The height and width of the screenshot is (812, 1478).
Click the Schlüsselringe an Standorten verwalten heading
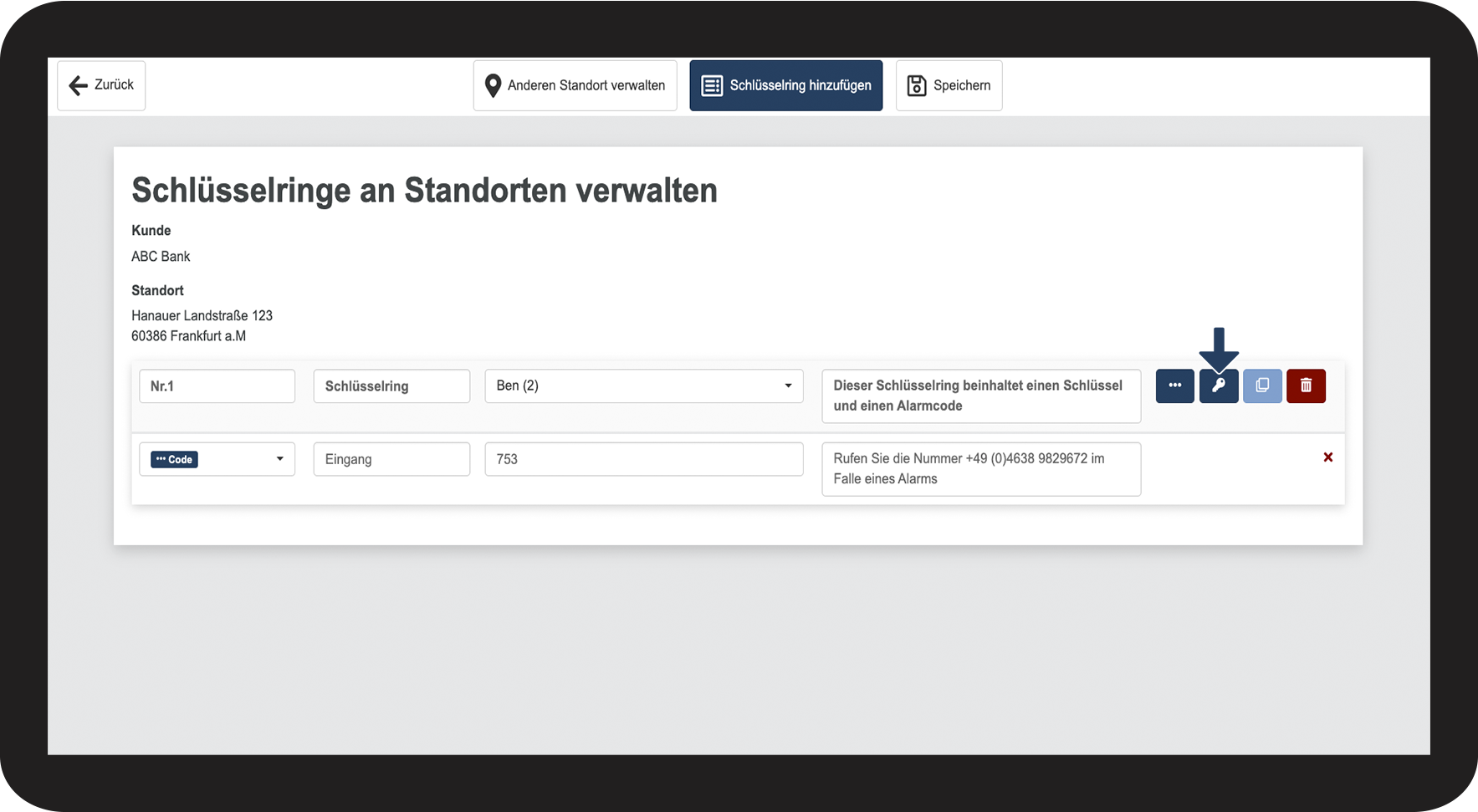424,191
